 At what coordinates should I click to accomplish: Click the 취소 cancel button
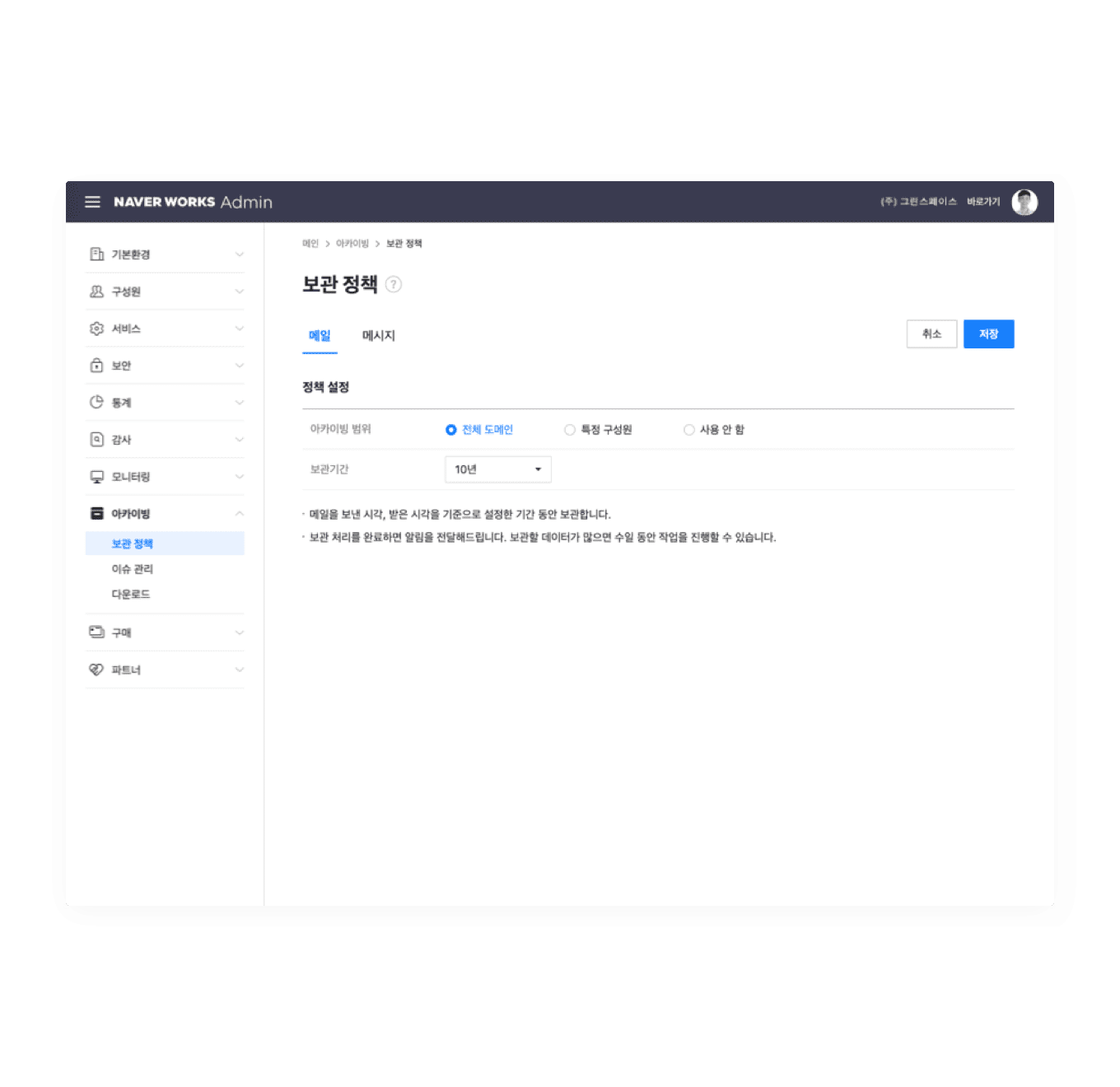[x=931, y=334]
